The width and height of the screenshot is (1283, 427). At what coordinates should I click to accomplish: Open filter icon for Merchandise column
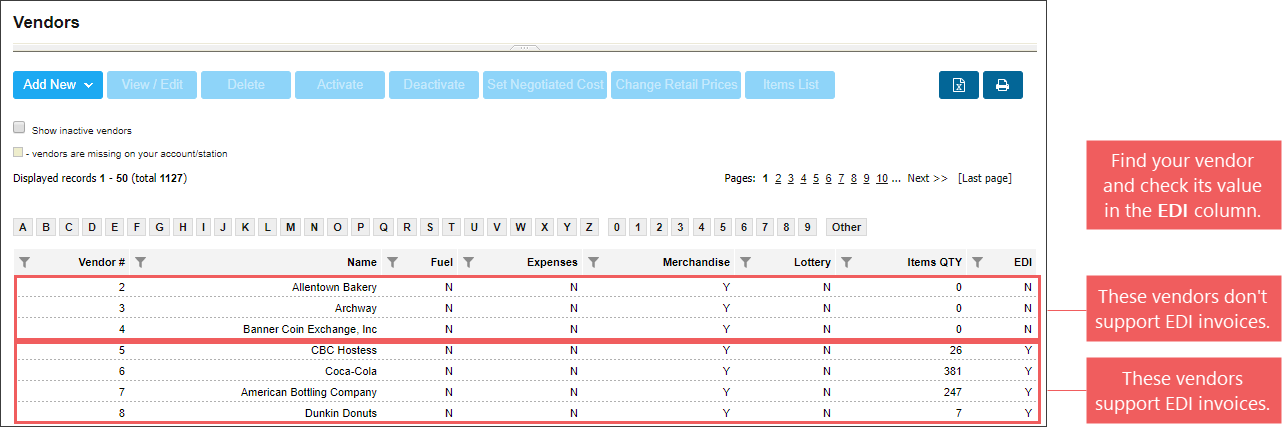click(x=593, y=262)
